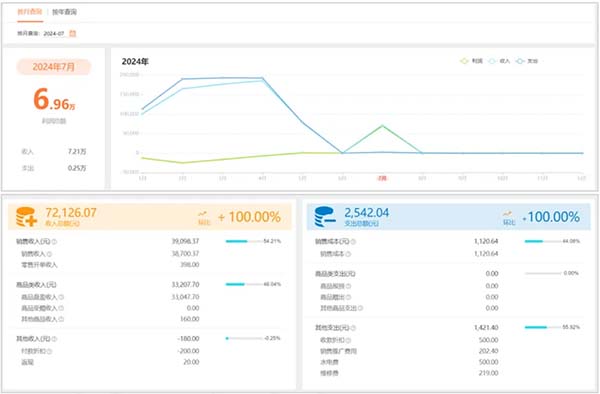
Task: Click the 219.00 expense value
Action: pos(489,373)
